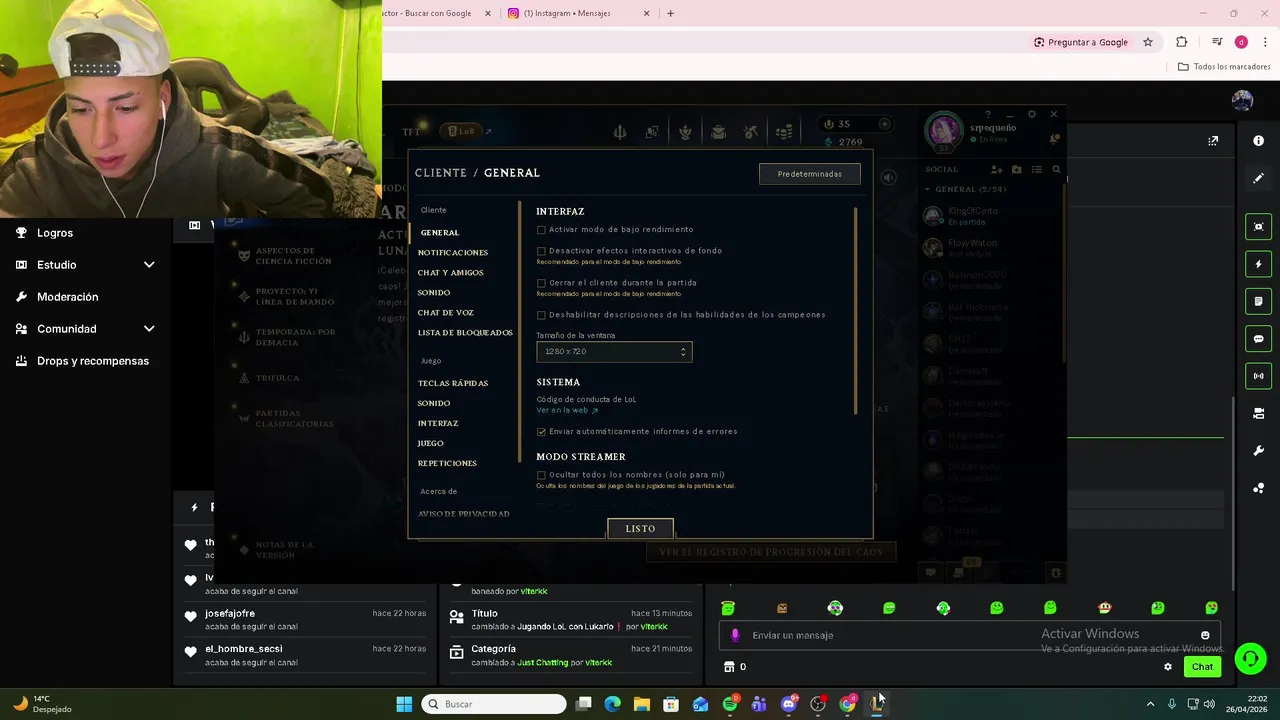
Task: Click the broadcast signal icon in right toolbar
Action: click(x=1258, y=376)
